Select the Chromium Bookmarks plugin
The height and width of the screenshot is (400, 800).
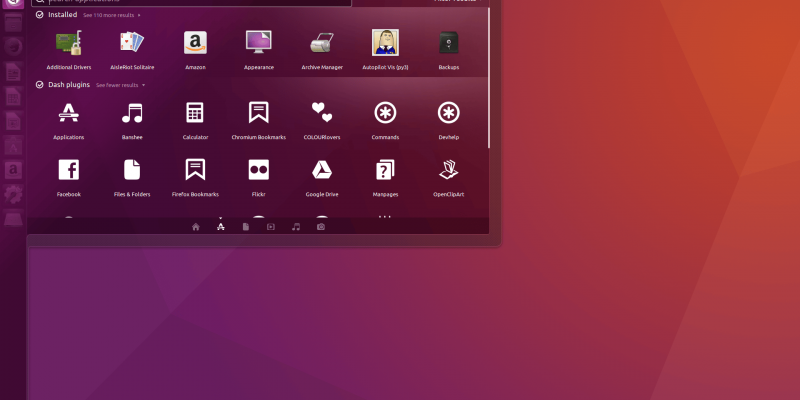[x=259, y=120]
